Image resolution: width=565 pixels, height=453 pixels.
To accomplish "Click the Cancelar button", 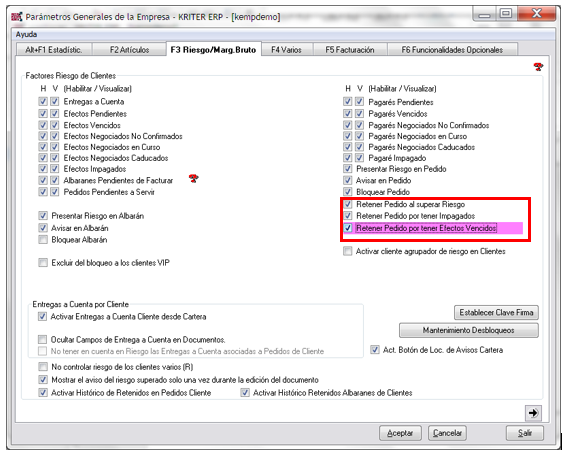I will [447, 433].
